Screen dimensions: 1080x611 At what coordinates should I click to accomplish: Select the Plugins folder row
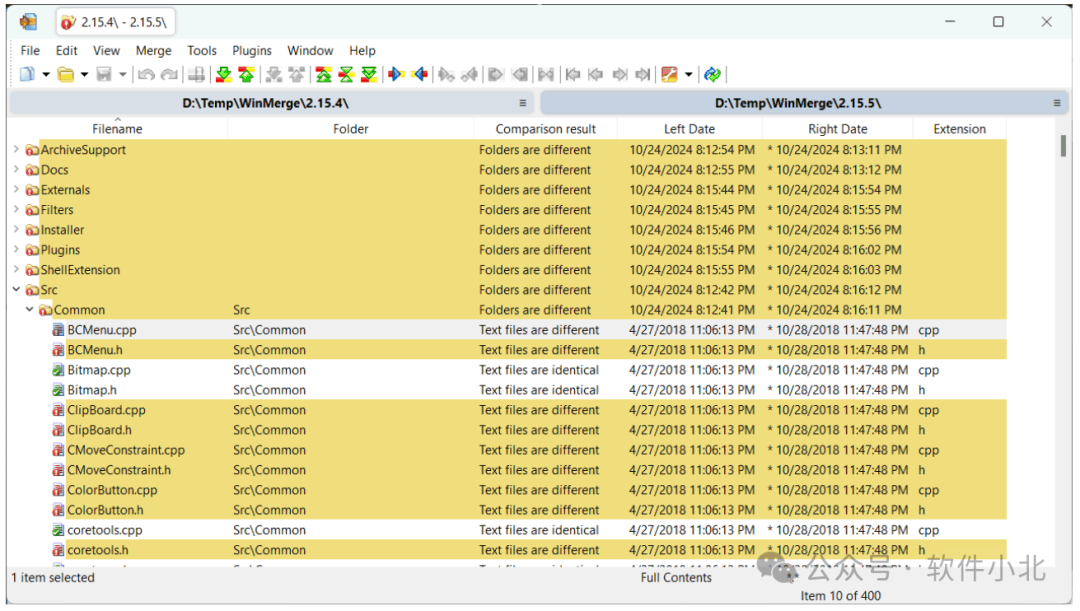click(508, 249)
